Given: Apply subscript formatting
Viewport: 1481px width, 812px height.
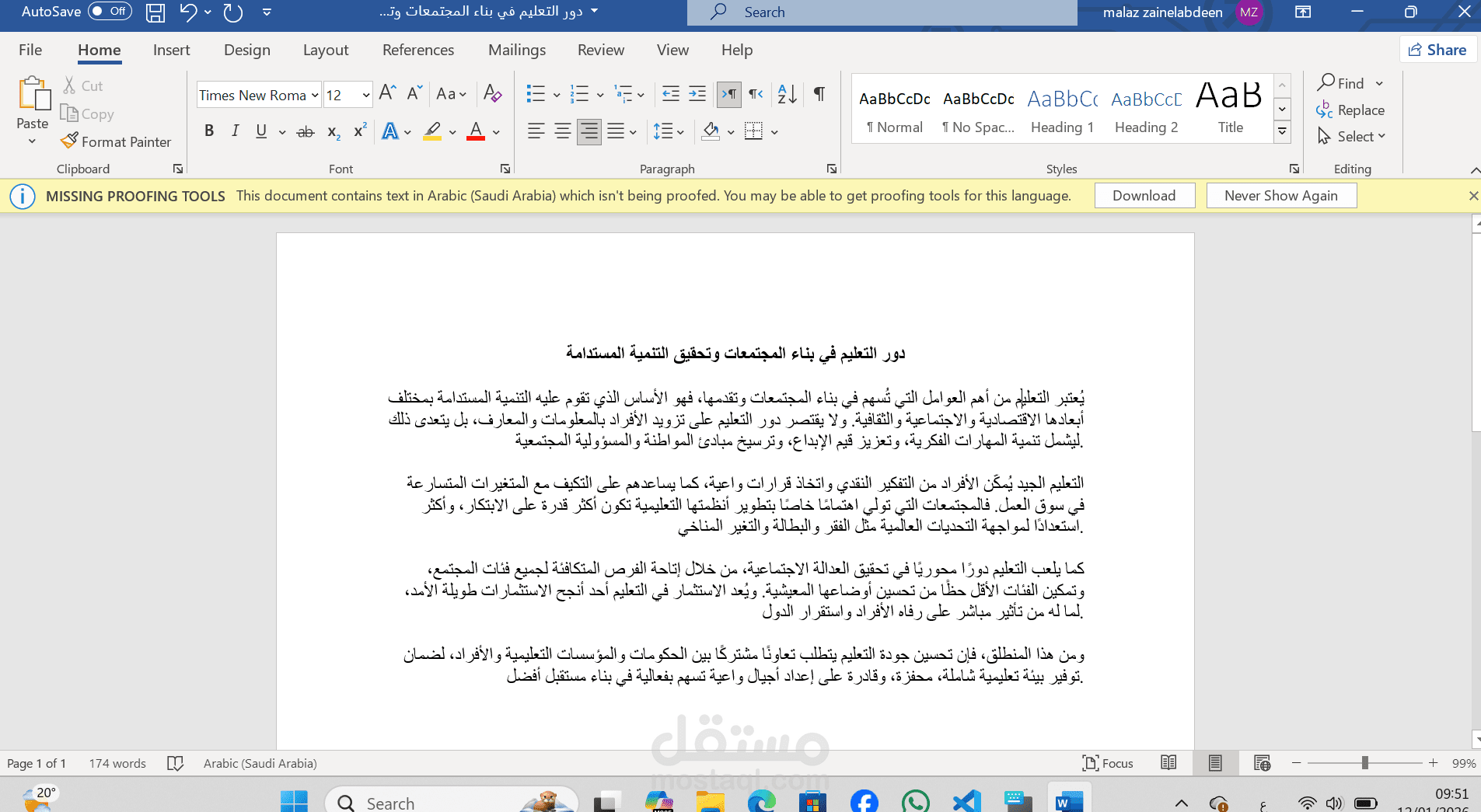Looking at the screenshot, I should pos(334,132).
